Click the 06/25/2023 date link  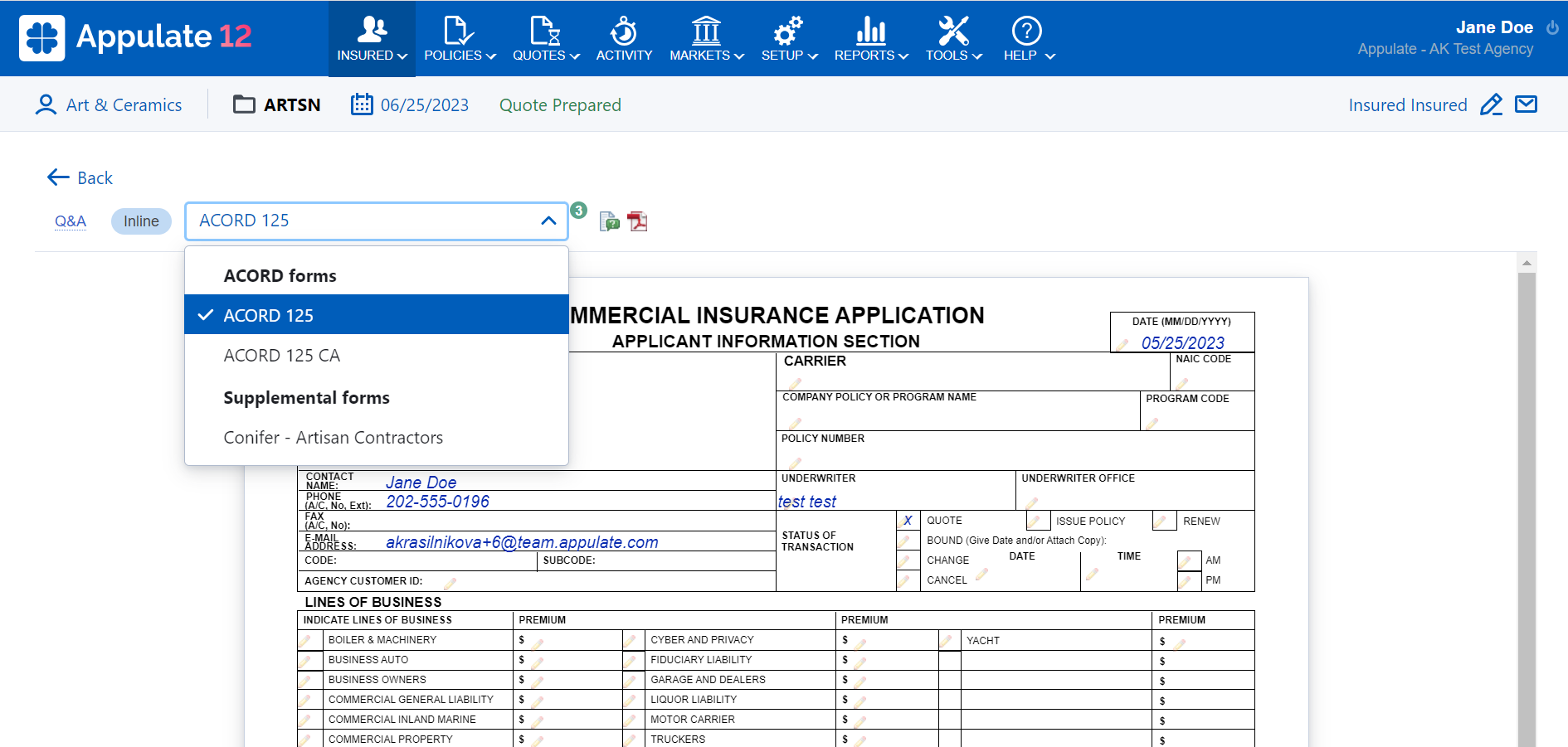424,105
